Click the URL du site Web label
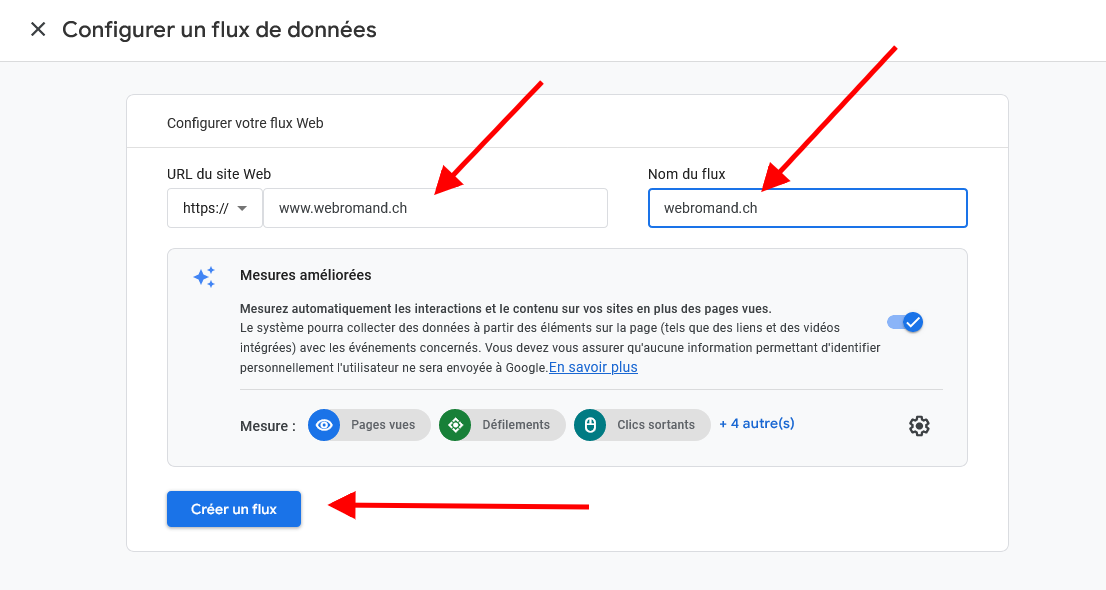Viewport: 1106px width, 590px height. [219, 174]
